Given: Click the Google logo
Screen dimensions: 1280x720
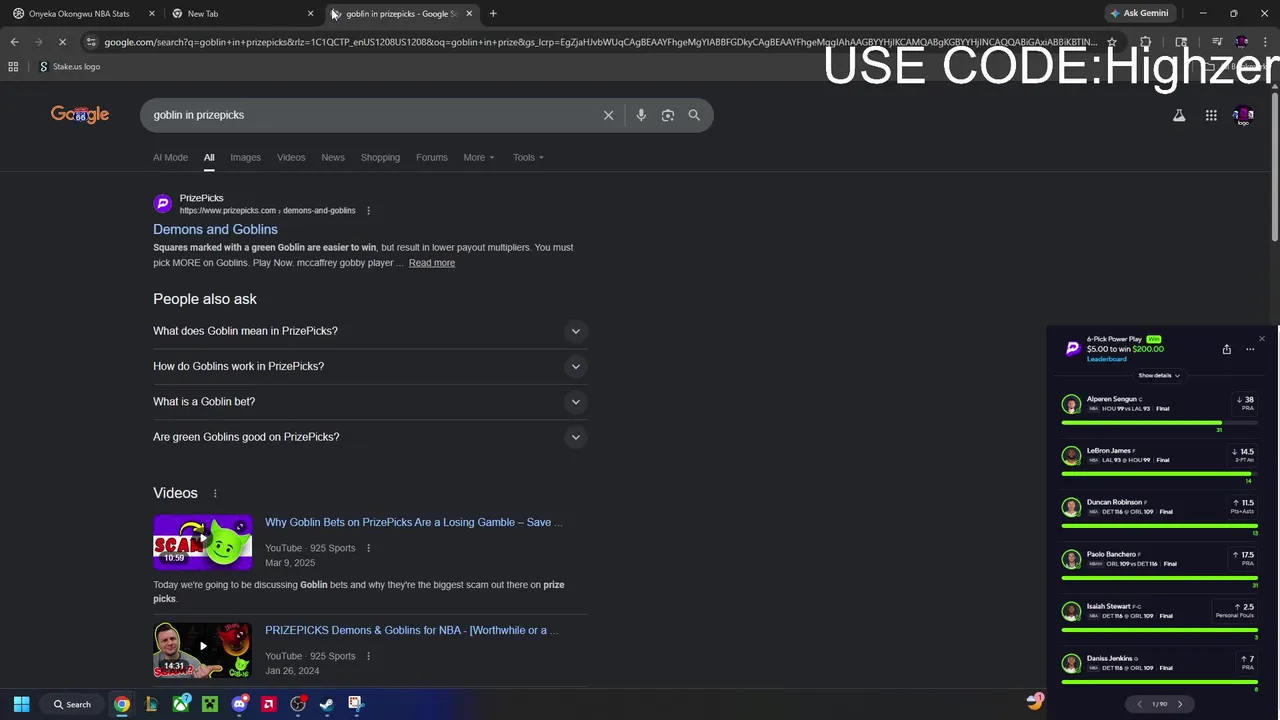Looking at the screenshot, I should (80, 114).
